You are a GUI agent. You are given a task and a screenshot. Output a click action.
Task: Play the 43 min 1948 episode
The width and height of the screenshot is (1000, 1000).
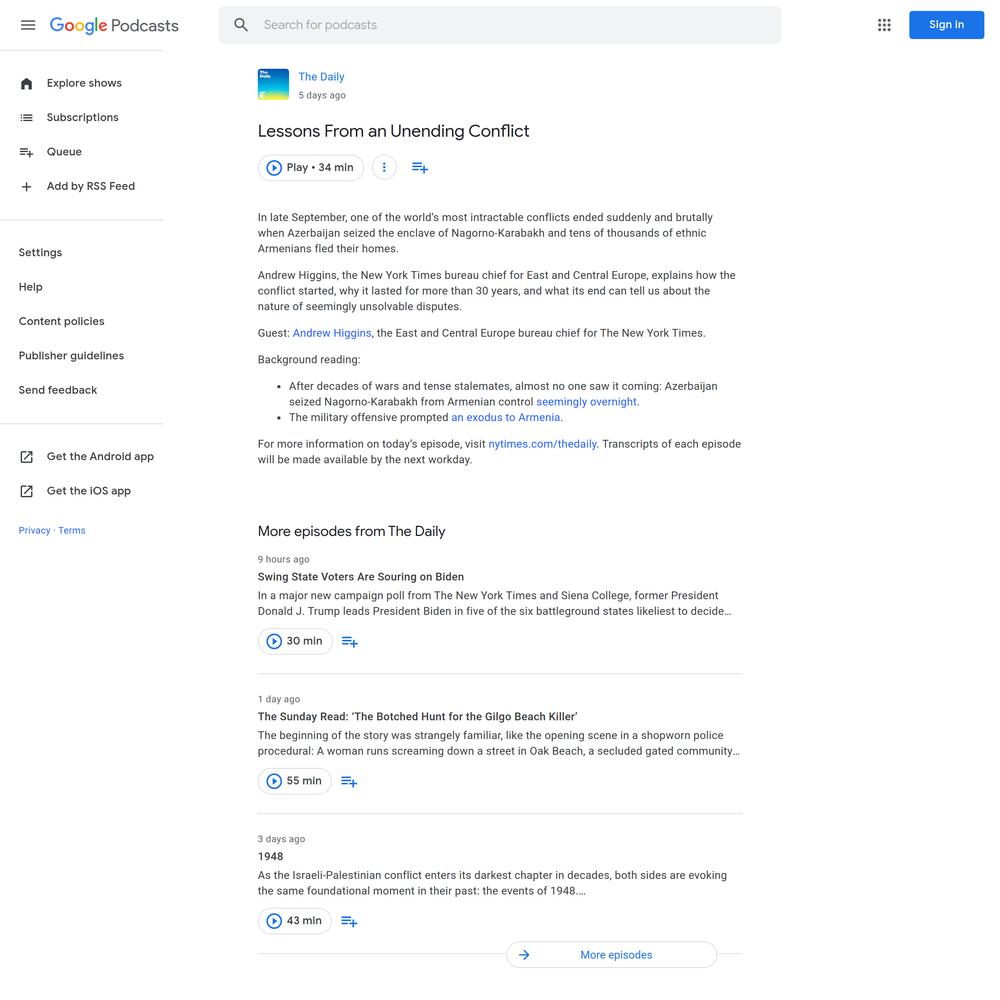(295, 921)
